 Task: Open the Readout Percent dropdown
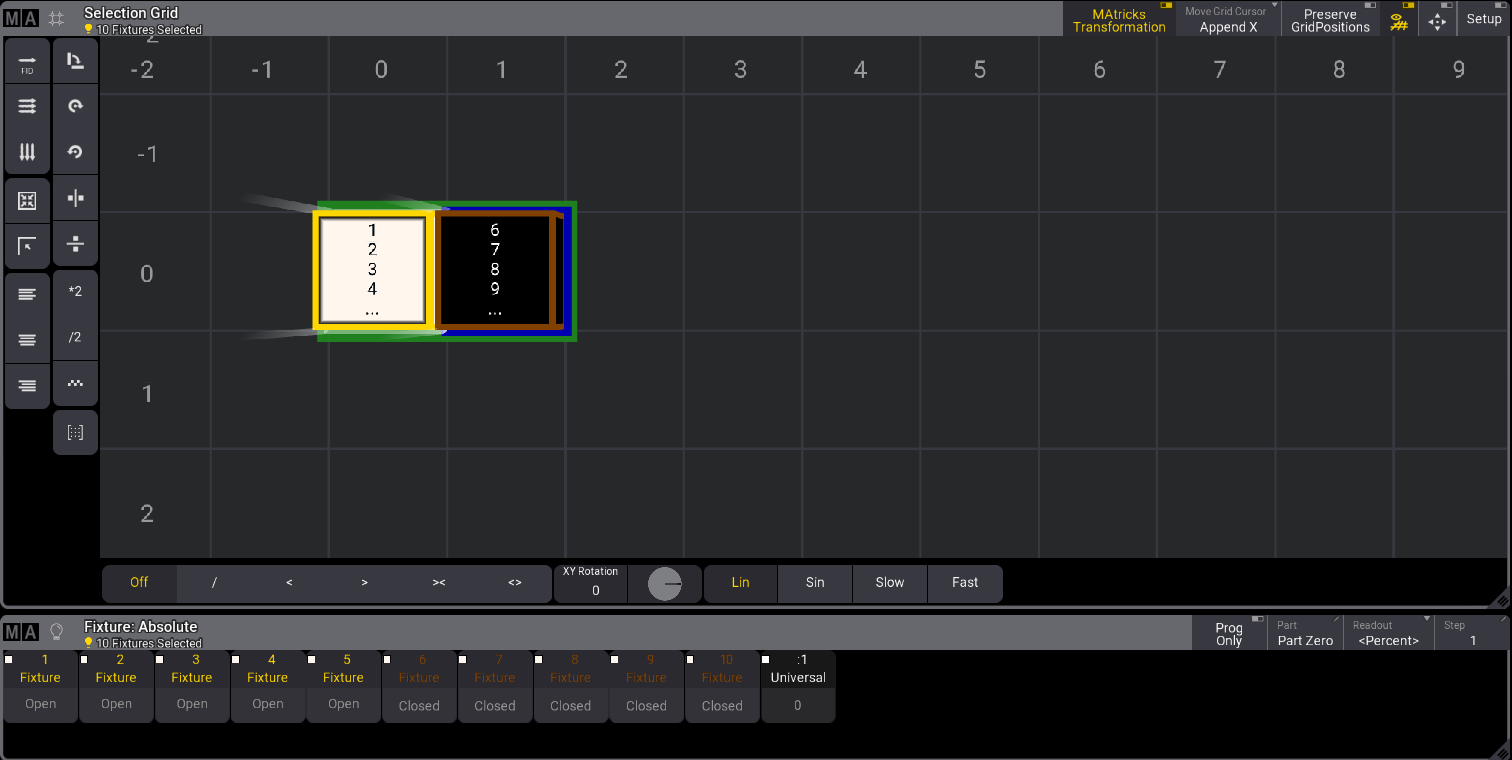(1387, 634)
